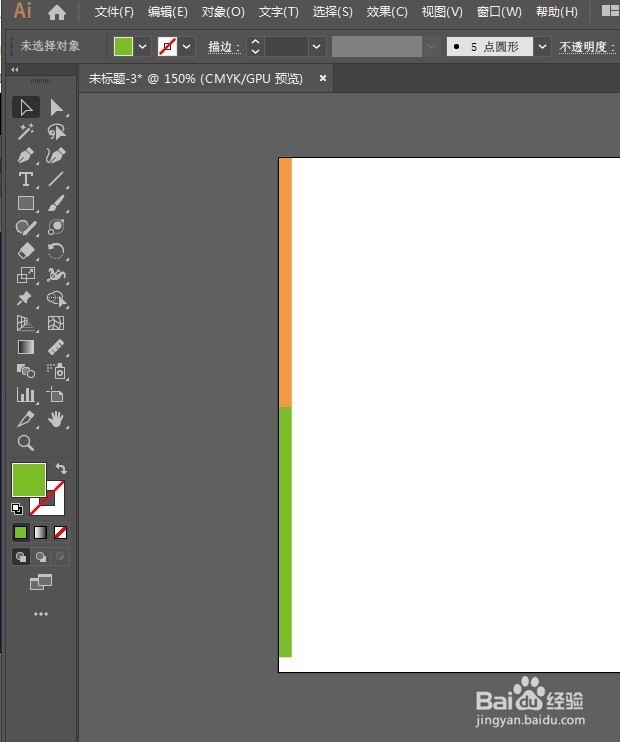Select the Measure ruler tool
This screenshot has width=620, height=742.
coord(56,347)
